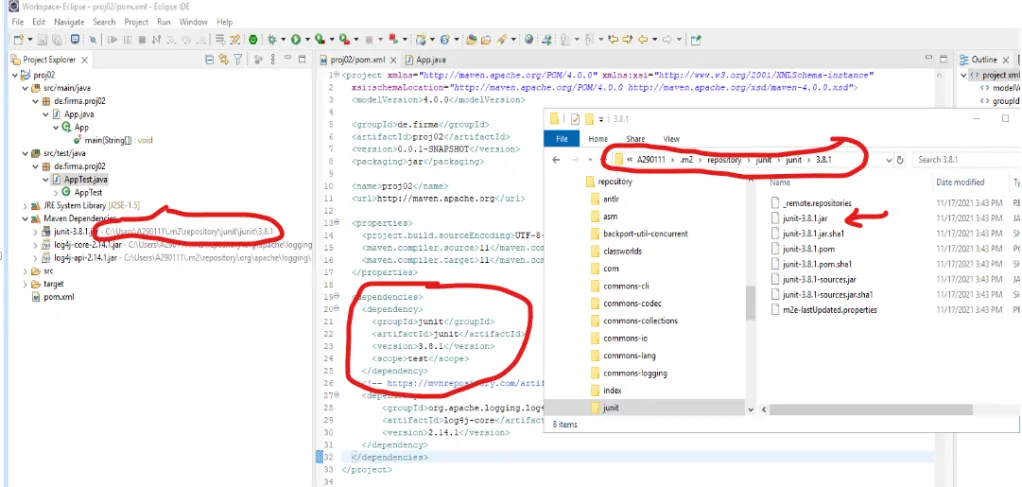Expand the log4j-core-2.14.1.jar entry
Image resolution: width=1022 pixels, height=487 pixels.
tap(35, 245)
